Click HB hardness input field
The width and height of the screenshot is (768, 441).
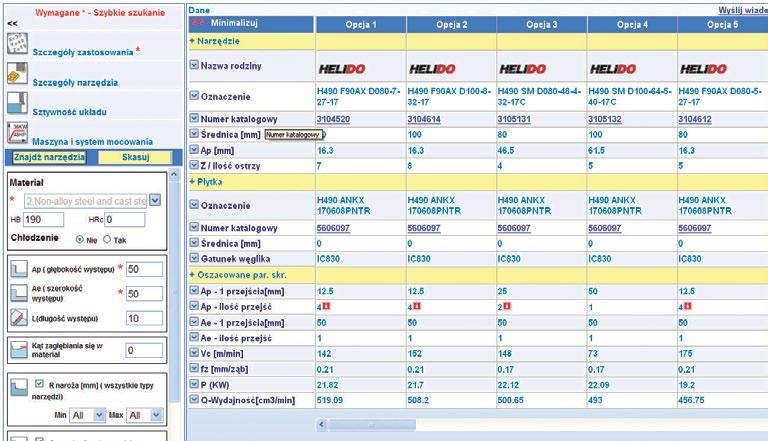[x=43, y=220]
